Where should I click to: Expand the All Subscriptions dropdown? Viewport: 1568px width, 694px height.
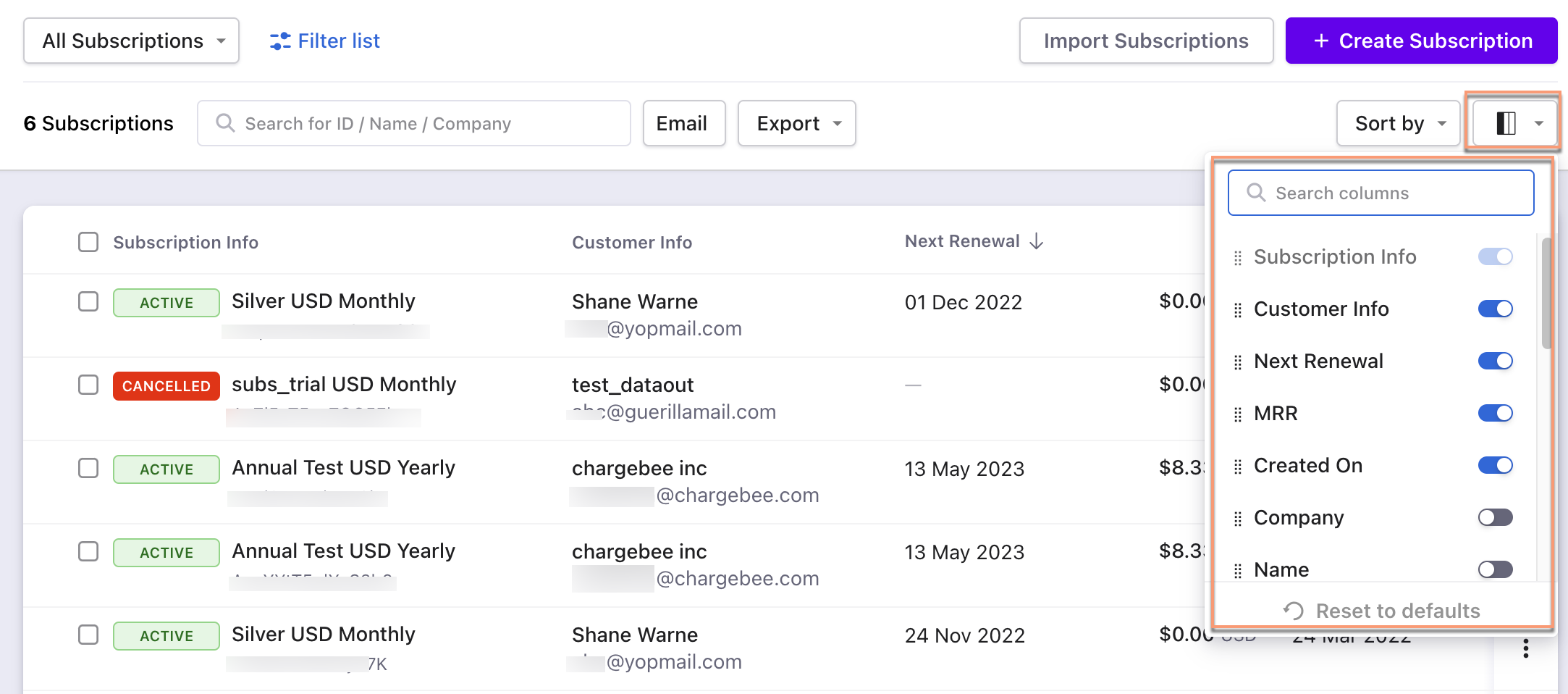click(x=132, y=41)
